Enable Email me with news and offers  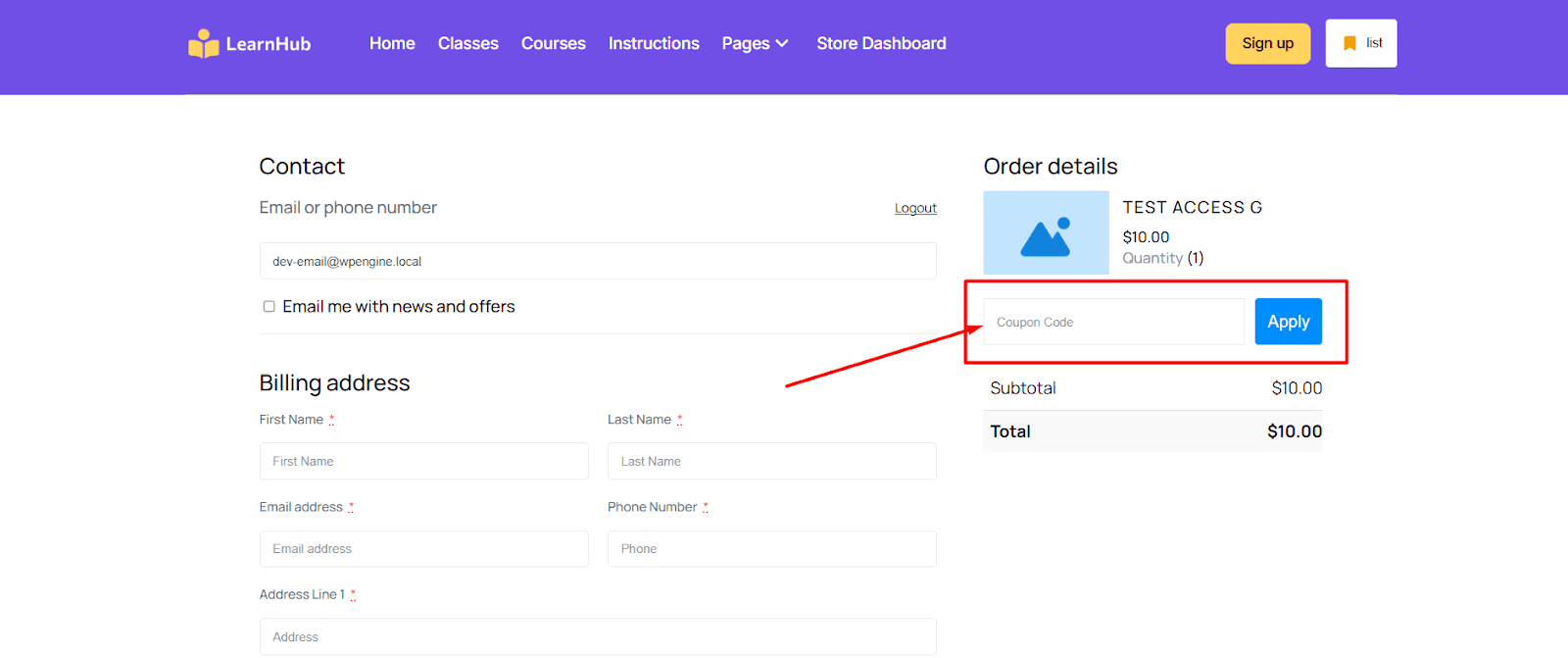pyautogui.click(x=269, y=307)
